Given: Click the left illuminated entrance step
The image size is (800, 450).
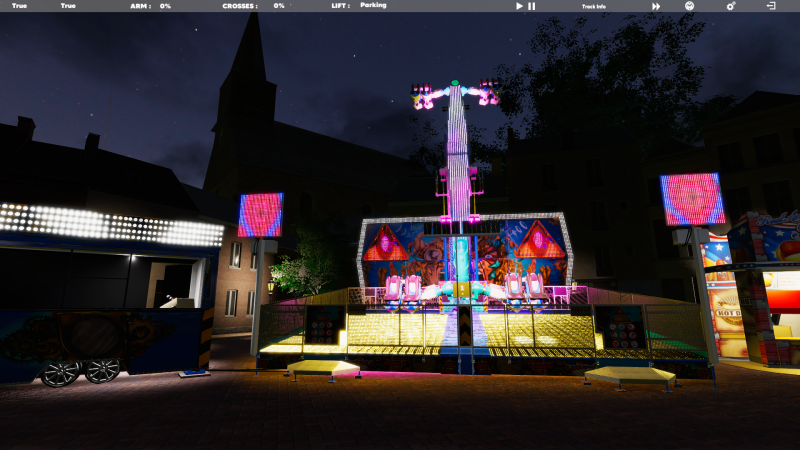Looking at the screenshot, I should tap(323, 369).
